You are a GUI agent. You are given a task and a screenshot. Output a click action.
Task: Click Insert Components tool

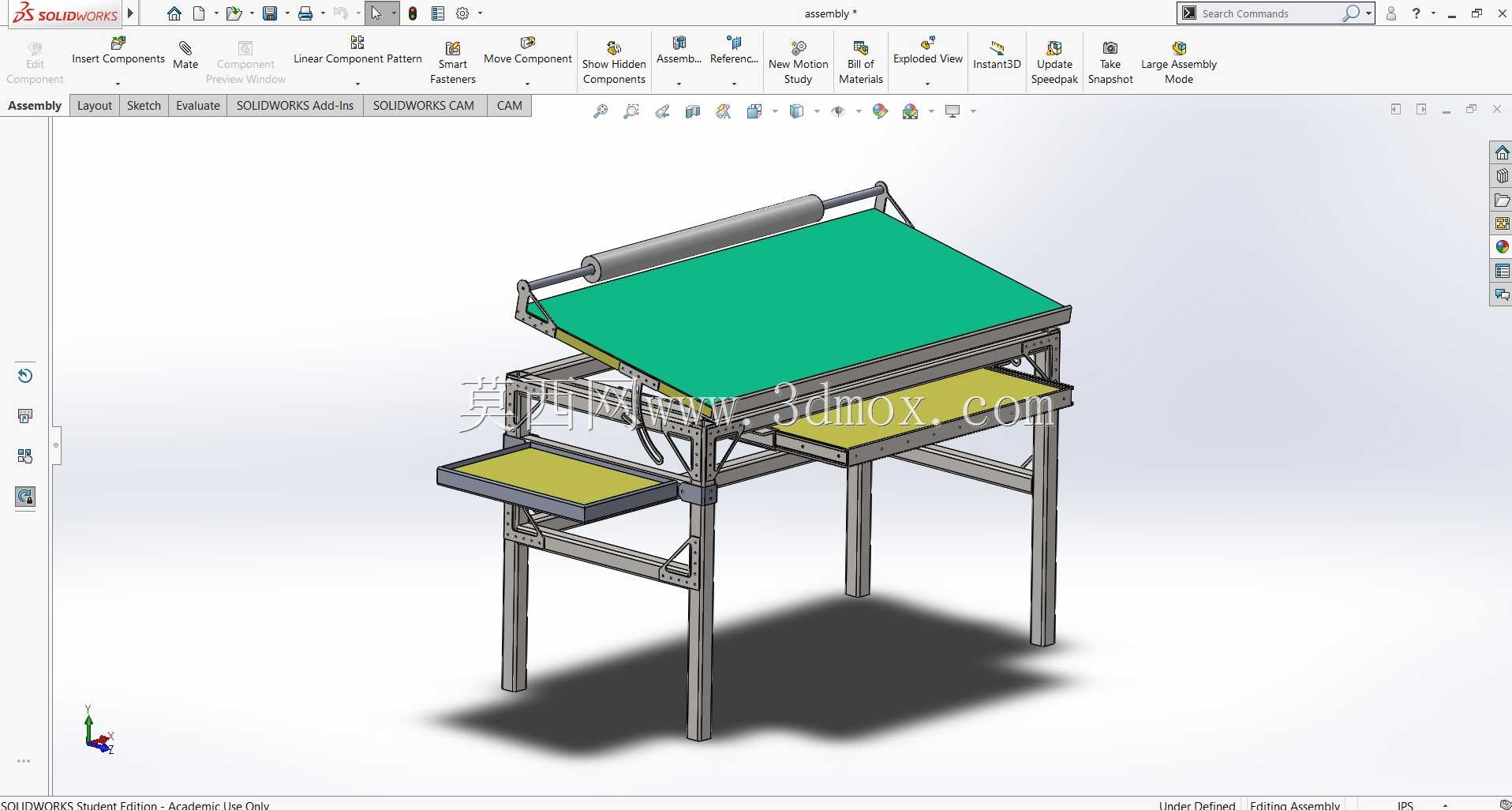coord(118,51)
